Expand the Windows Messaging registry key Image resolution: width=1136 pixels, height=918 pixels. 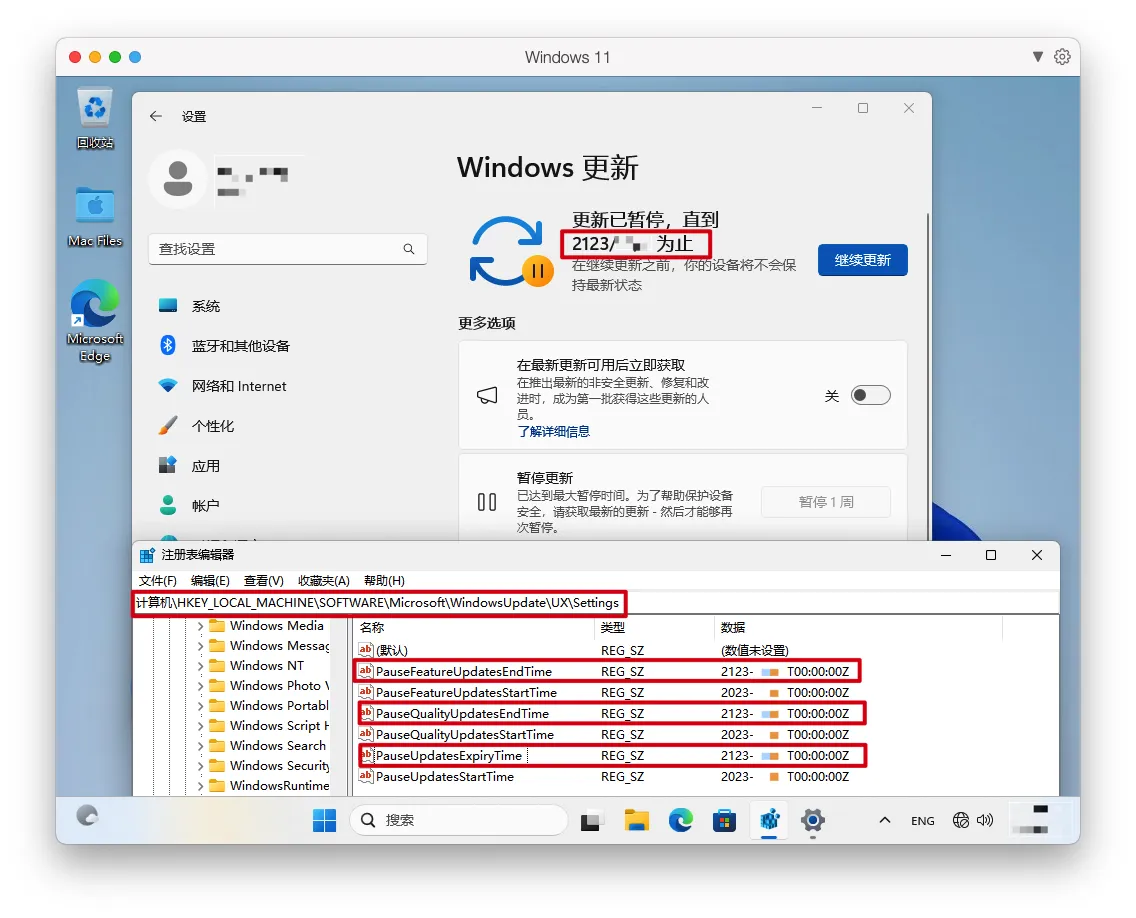(x=201, y=646)
